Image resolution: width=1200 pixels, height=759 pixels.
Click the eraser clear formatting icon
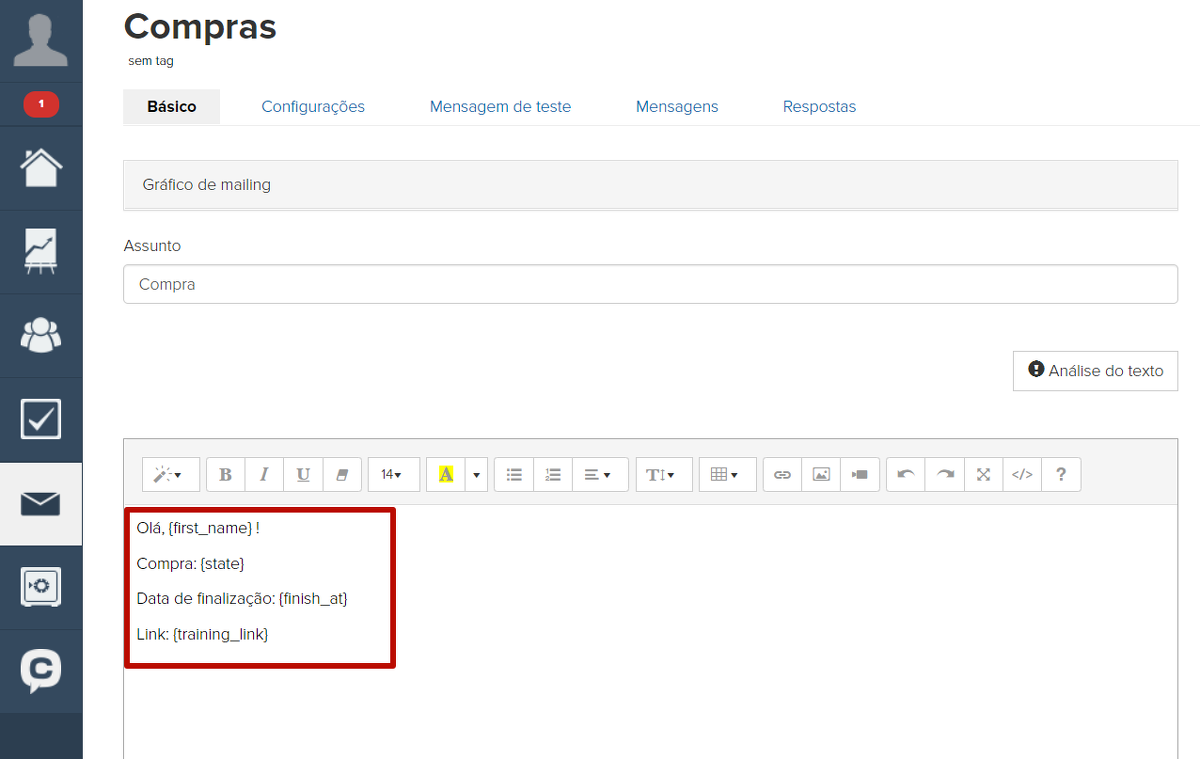[342, 475]
